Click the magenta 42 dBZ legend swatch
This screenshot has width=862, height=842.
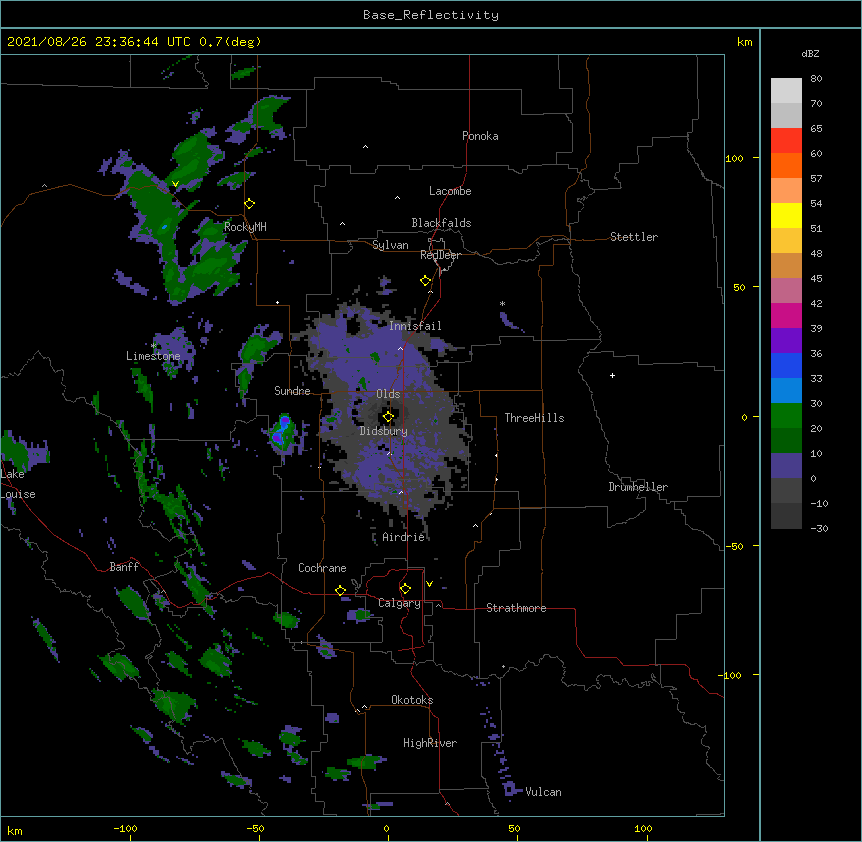(x=786, y=315)
